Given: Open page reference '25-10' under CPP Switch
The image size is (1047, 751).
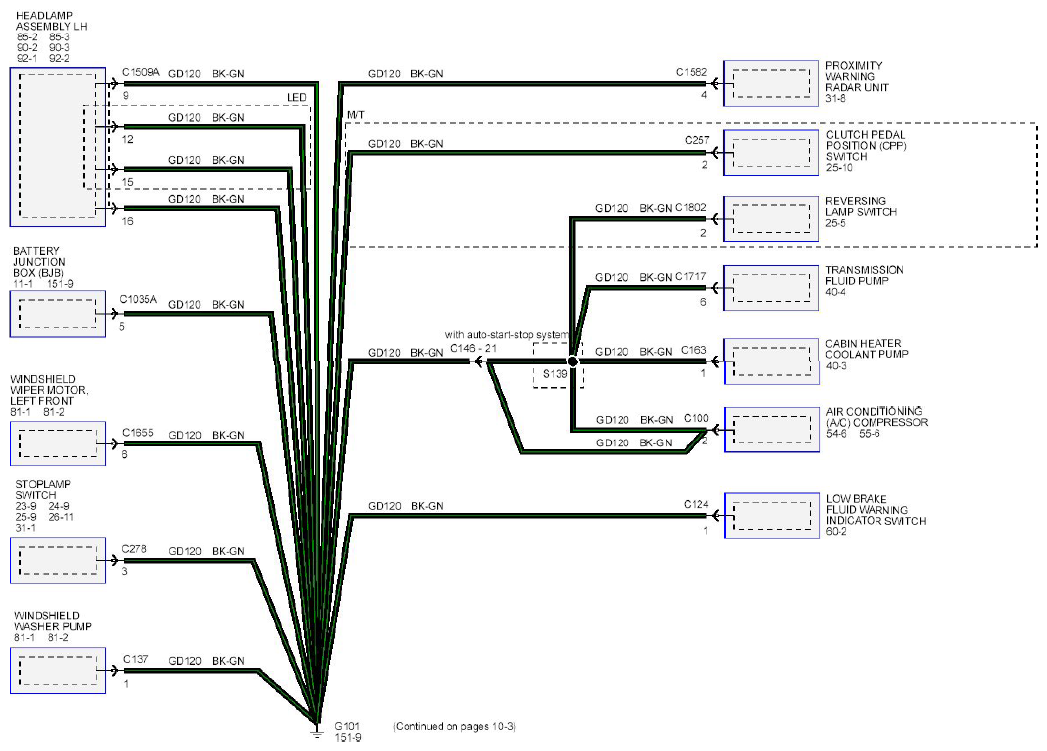Looking at the screenshot, I should tap(839, 168).
